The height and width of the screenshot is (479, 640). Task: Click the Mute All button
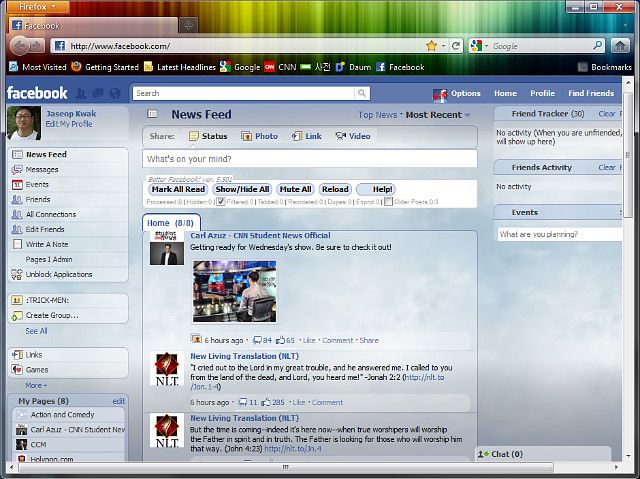pyautogui.click(x=296, y=189)
